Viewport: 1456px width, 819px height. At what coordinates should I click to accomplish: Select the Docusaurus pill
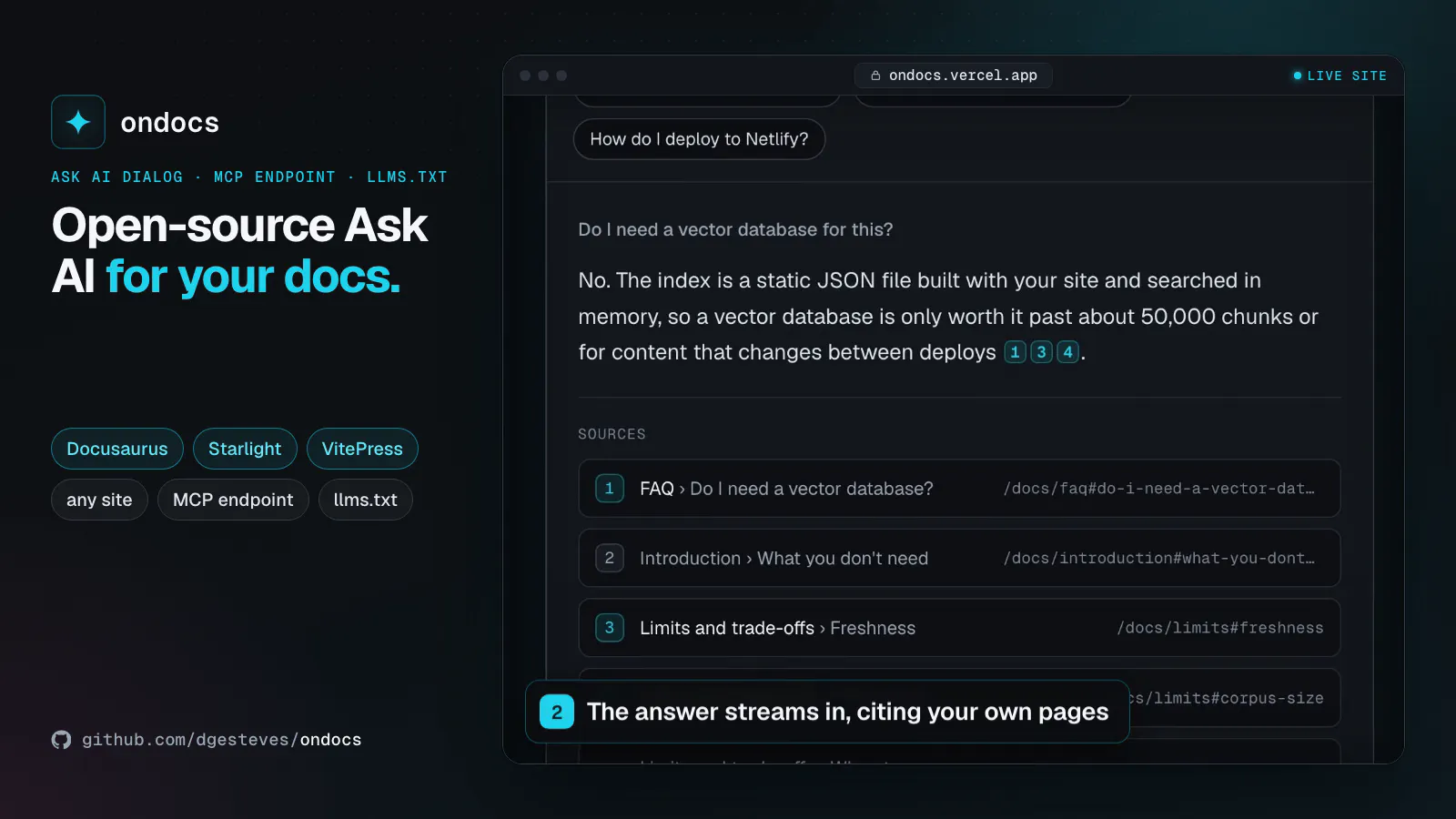[x=117, y=449]
